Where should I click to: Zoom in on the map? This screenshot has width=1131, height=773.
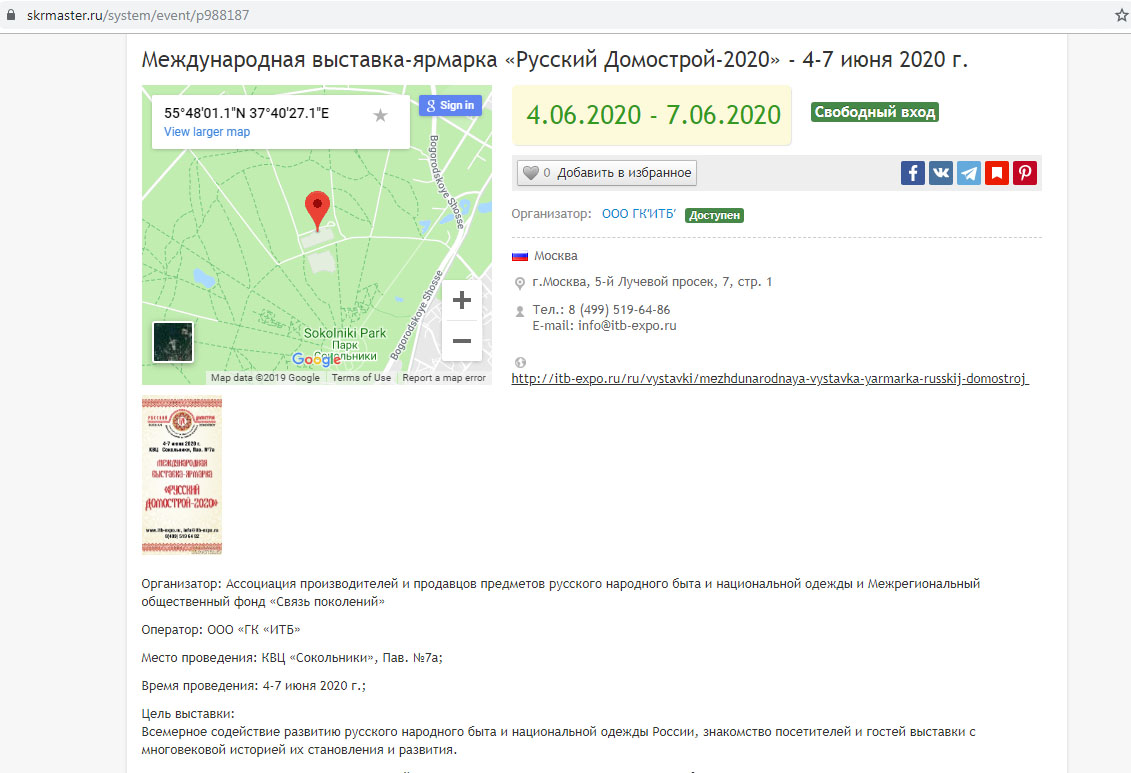462,300
